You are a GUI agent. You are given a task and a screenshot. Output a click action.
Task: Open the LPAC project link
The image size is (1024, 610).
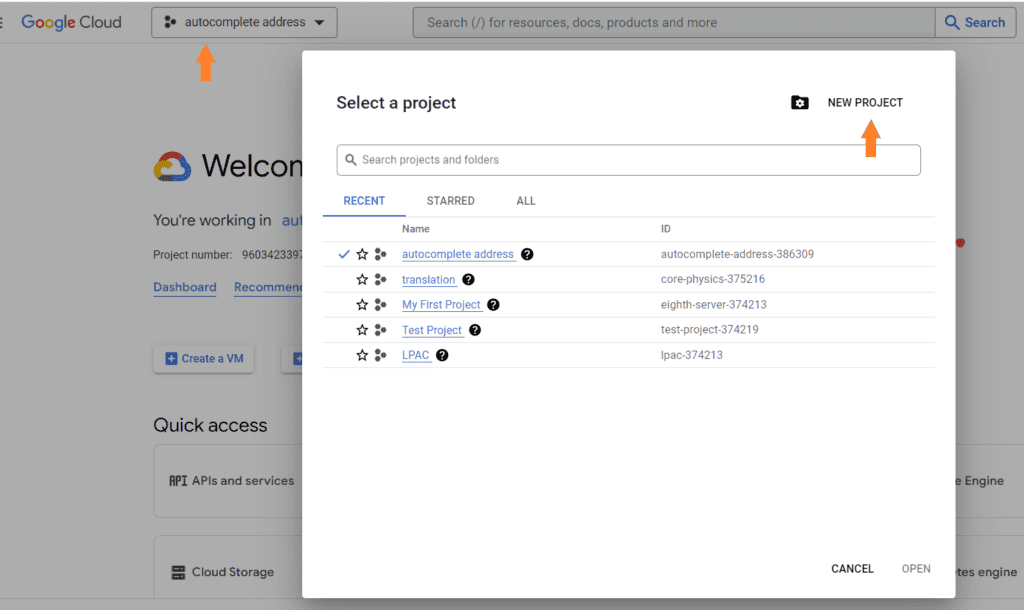(x=415, y=355)
